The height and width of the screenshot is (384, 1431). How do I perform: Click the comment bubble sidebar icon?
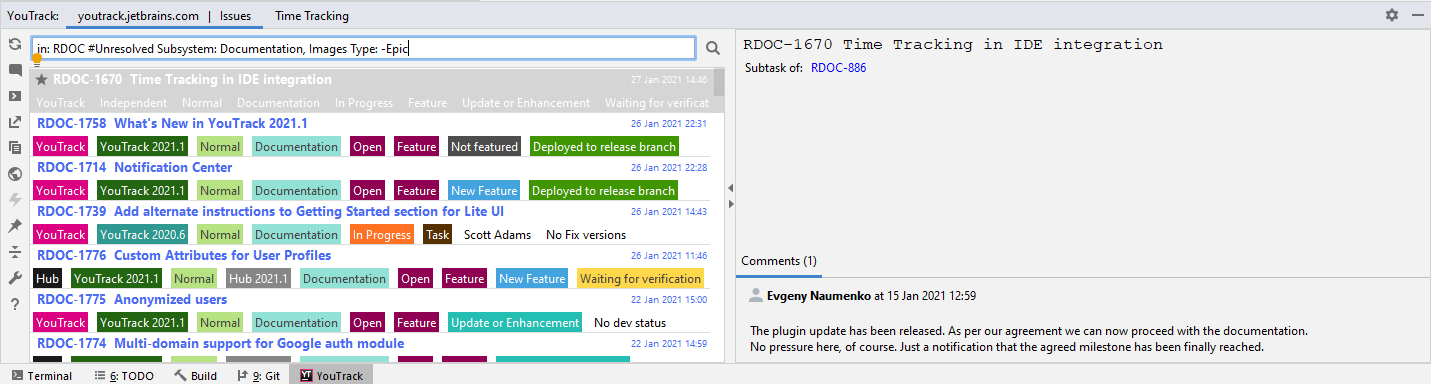(x=15, y=71)
